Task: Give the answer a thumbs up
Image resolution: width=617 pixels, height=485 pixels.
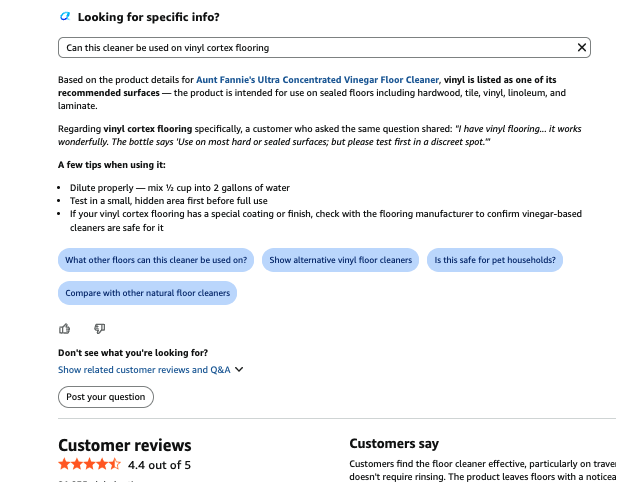Action: click(65, 328)
